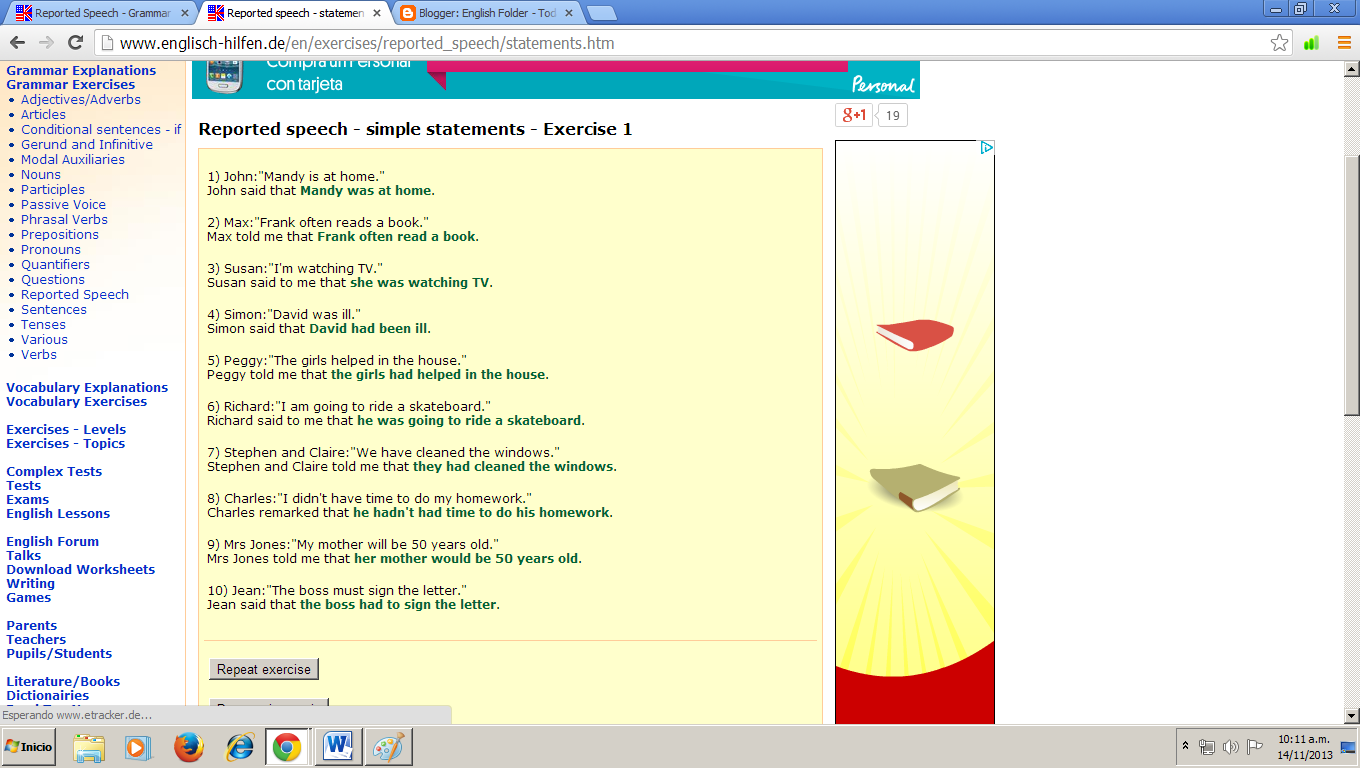Open the Literature/Books link
The image size is (1360, 768).
pyautogui.click(x=63, y=681)
